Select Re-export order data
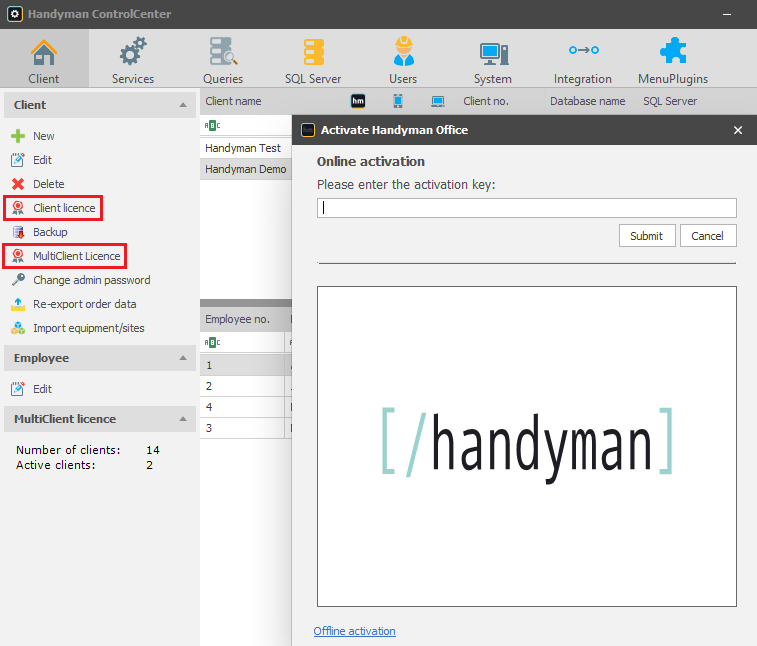757x646 pixels. [x=84, y=304]
